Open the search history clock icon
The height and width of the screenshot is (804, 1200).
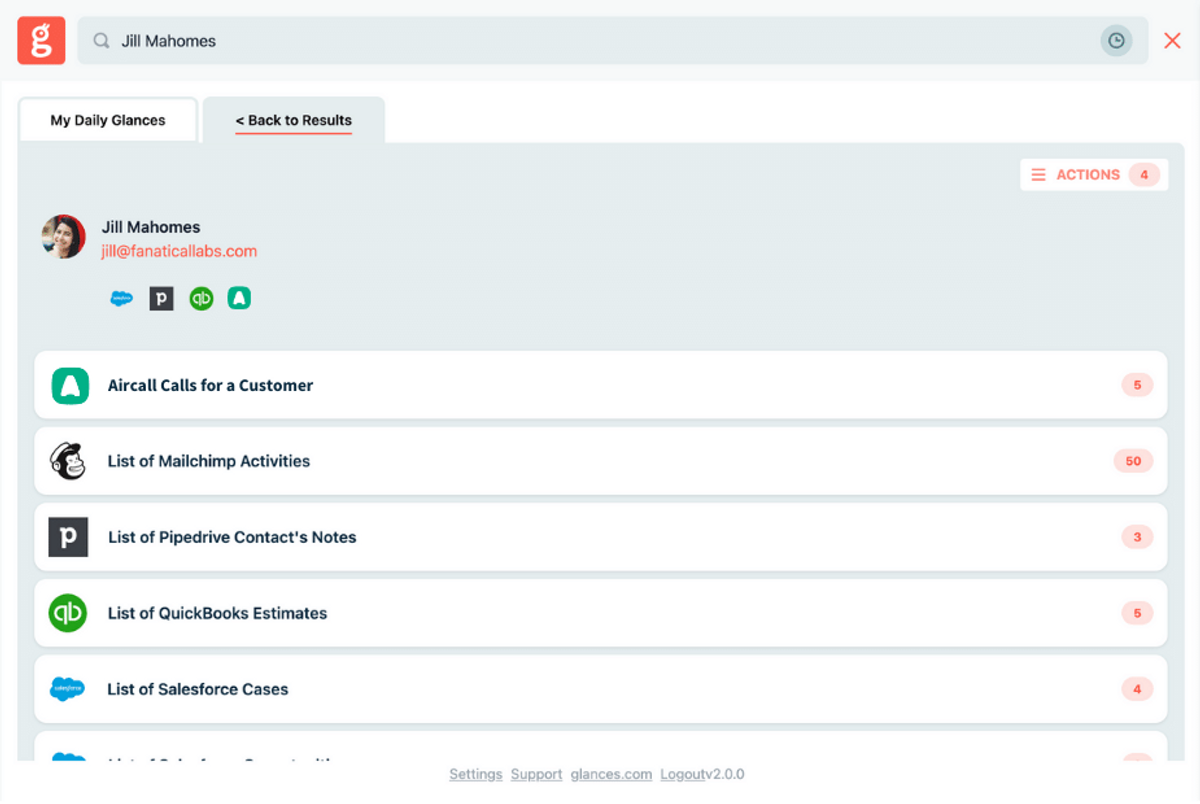point(1116,41)
